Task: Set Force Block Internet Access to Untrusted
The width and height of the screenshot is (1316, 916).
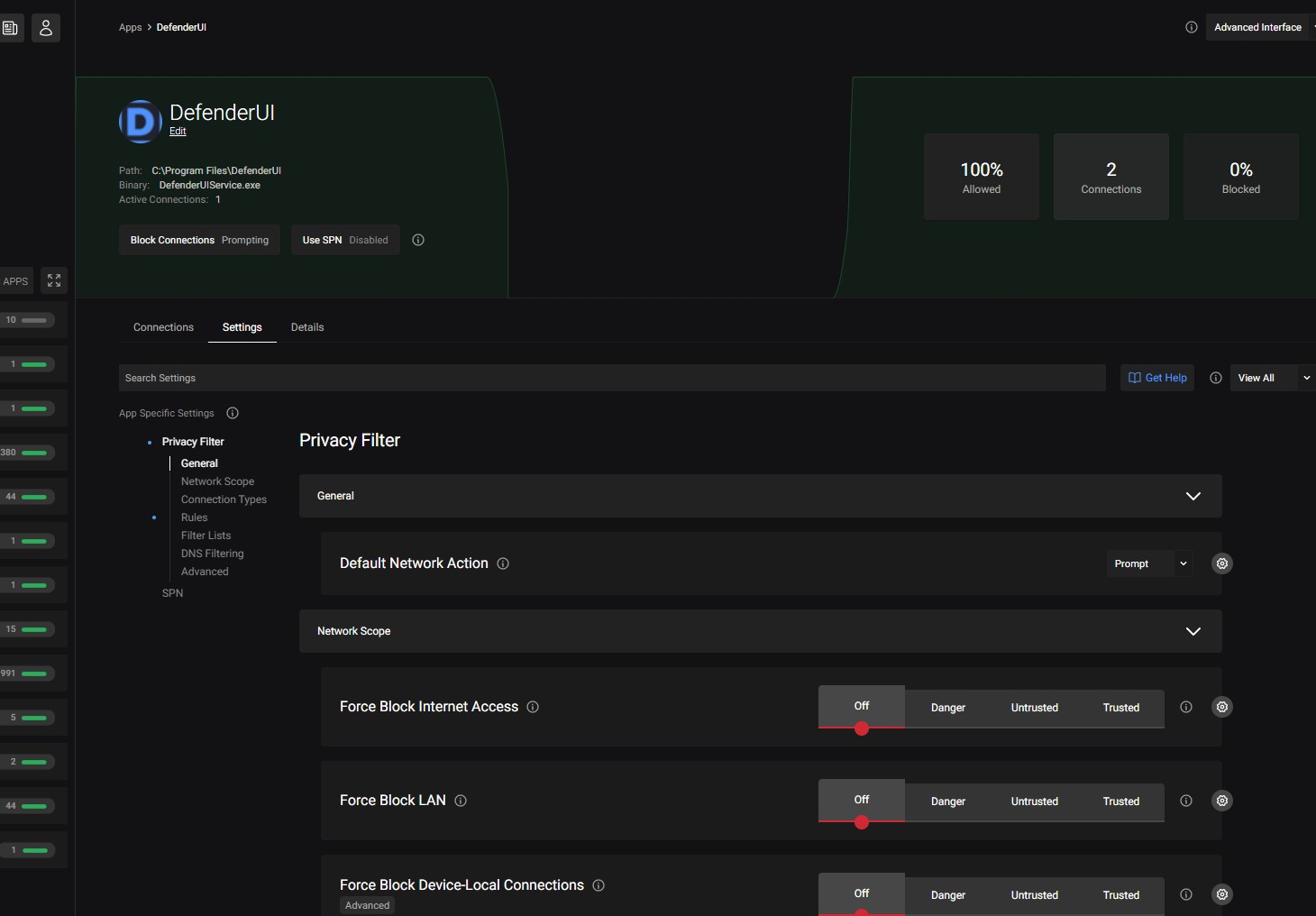Action: (1035, 708)
